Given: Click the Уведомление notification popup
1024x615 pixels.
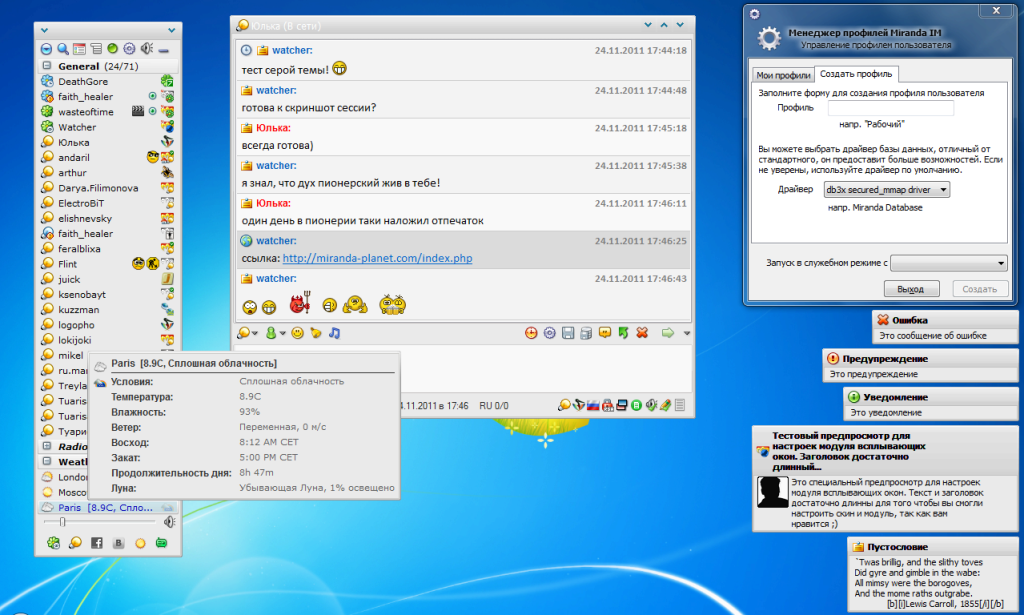Looking at the screenshot, I should (x=931, y=404).
